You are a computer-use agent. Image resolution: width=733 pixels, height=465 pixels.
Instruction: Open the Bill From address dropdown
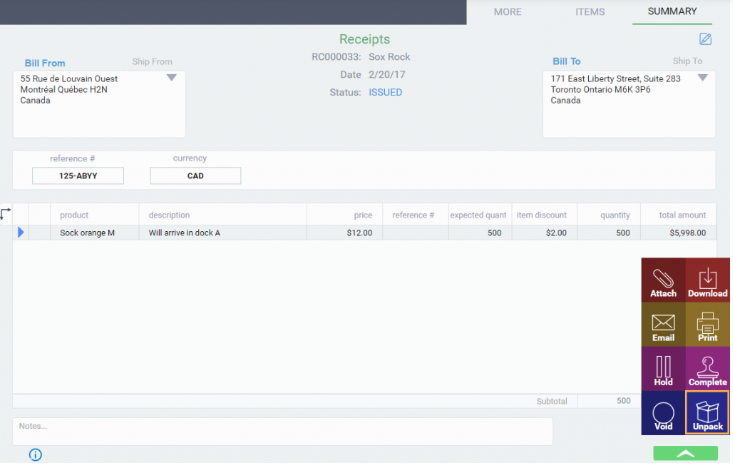[172, 78]
